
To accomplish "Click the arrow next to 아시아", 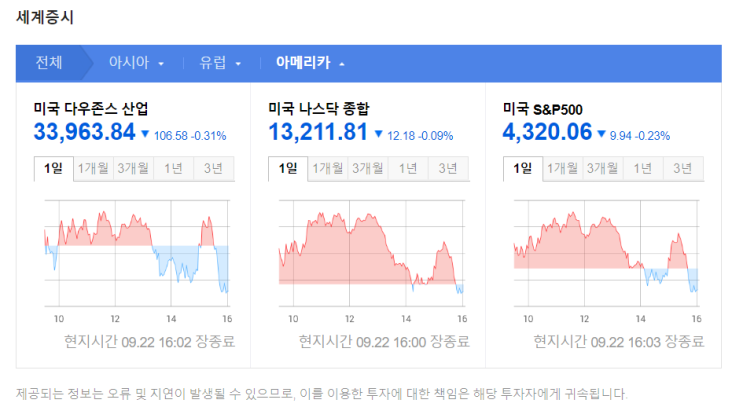I will click(161, 64).
